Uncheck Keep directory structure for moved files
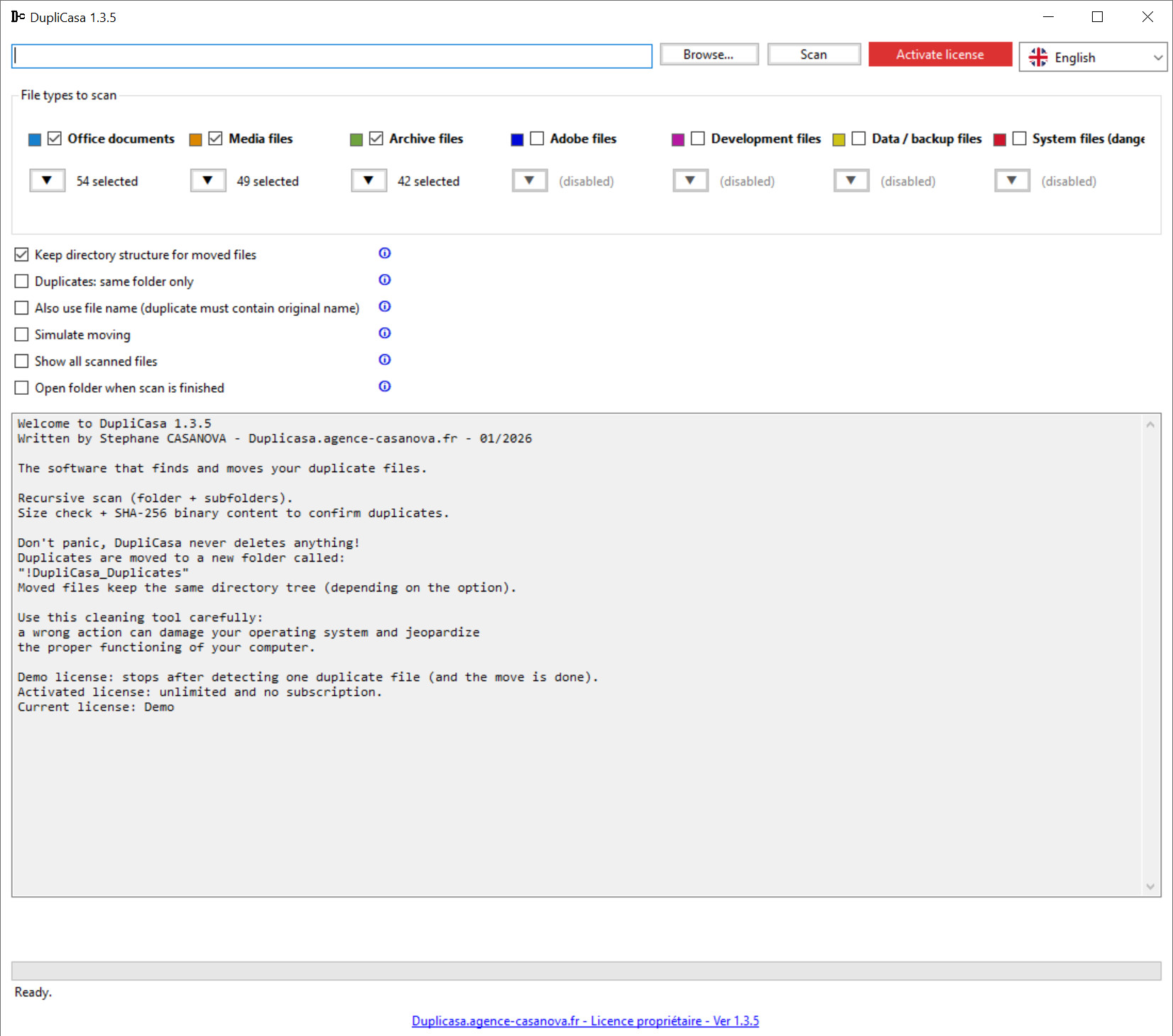The width and height of the screenshot is (1173, 1036). (x=22, y=255)
